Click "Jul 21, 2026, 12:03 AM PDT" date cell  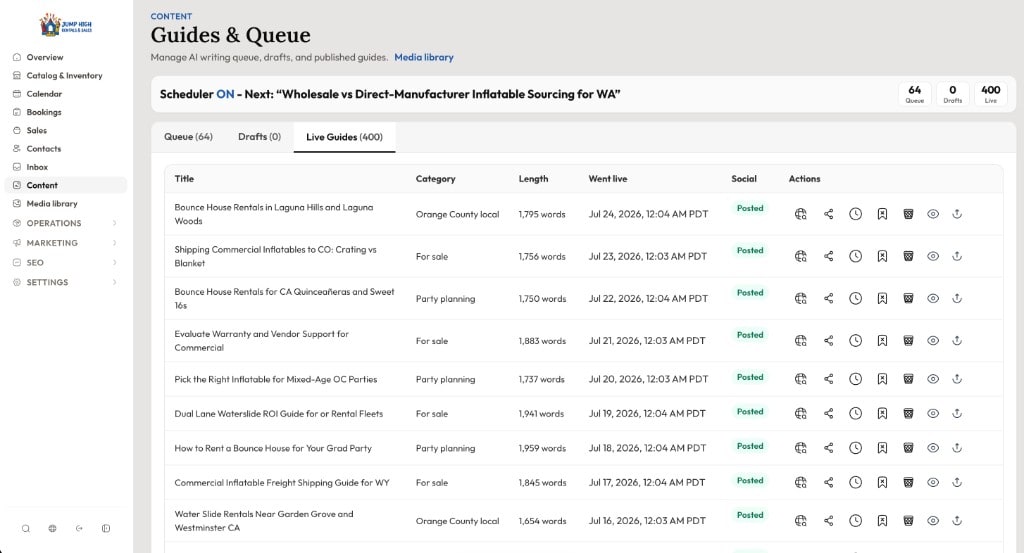coord(647,341)
